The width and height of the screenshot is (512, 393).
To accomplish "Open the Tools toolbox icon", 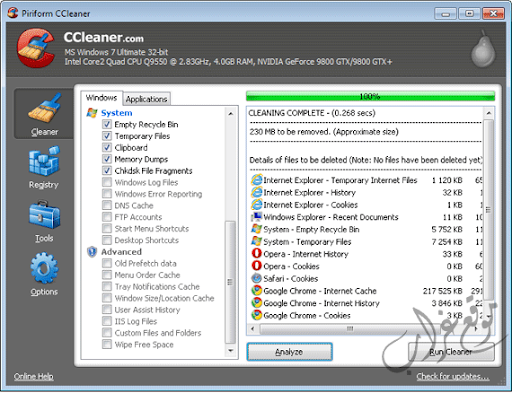I will coord(44,215).
